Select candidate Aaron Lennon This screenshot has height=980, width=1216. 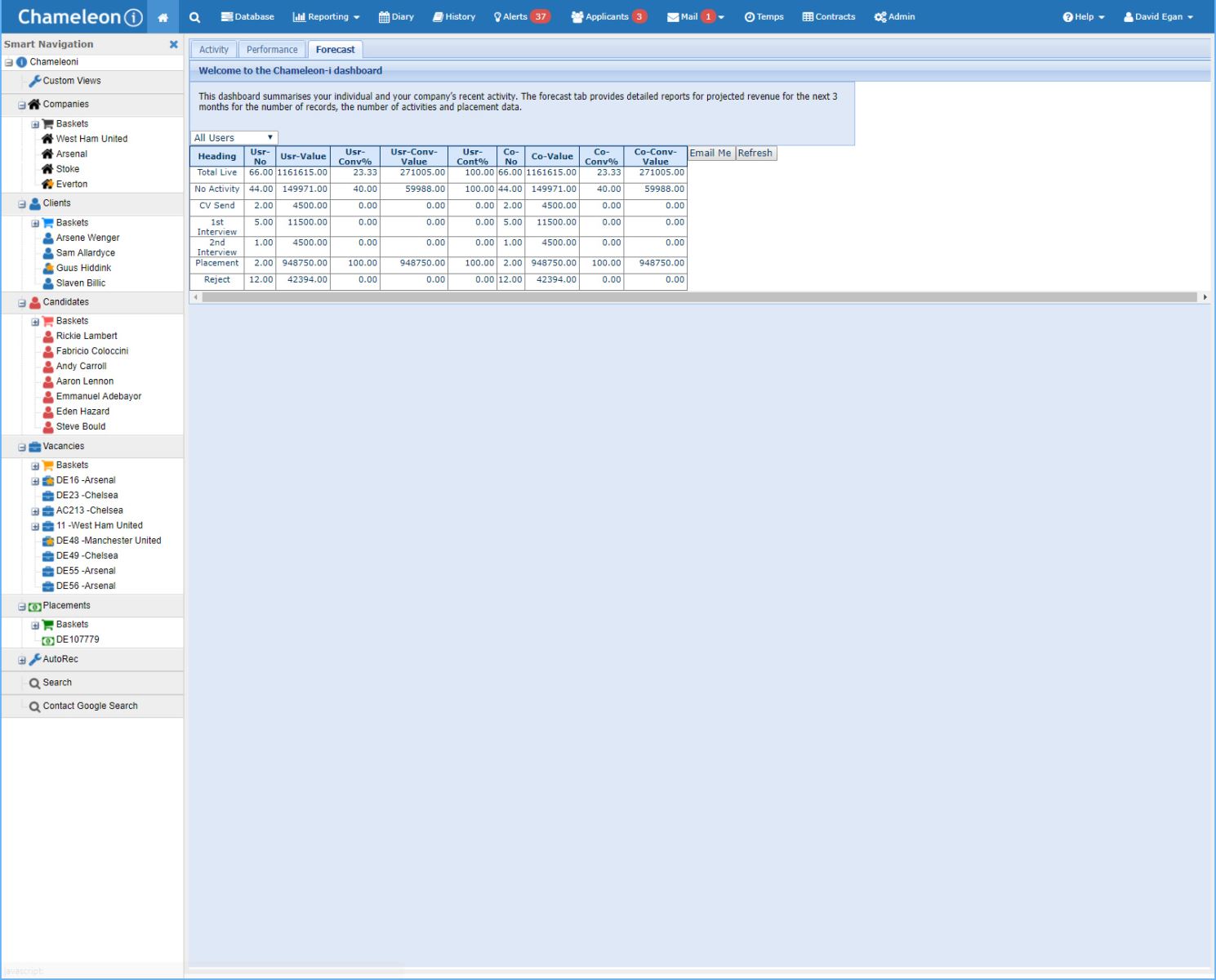click(85, 381)
